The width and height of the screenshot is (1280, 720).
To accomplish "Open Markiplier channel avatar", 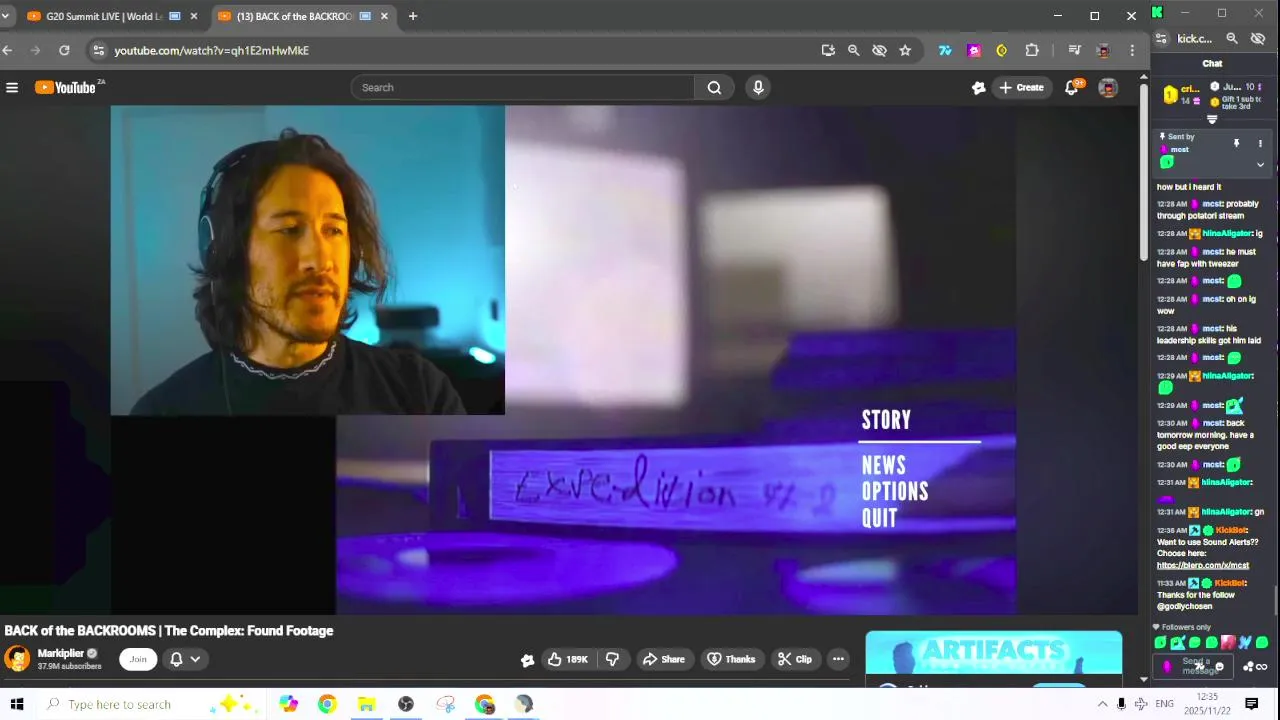I will coord(17,658).
